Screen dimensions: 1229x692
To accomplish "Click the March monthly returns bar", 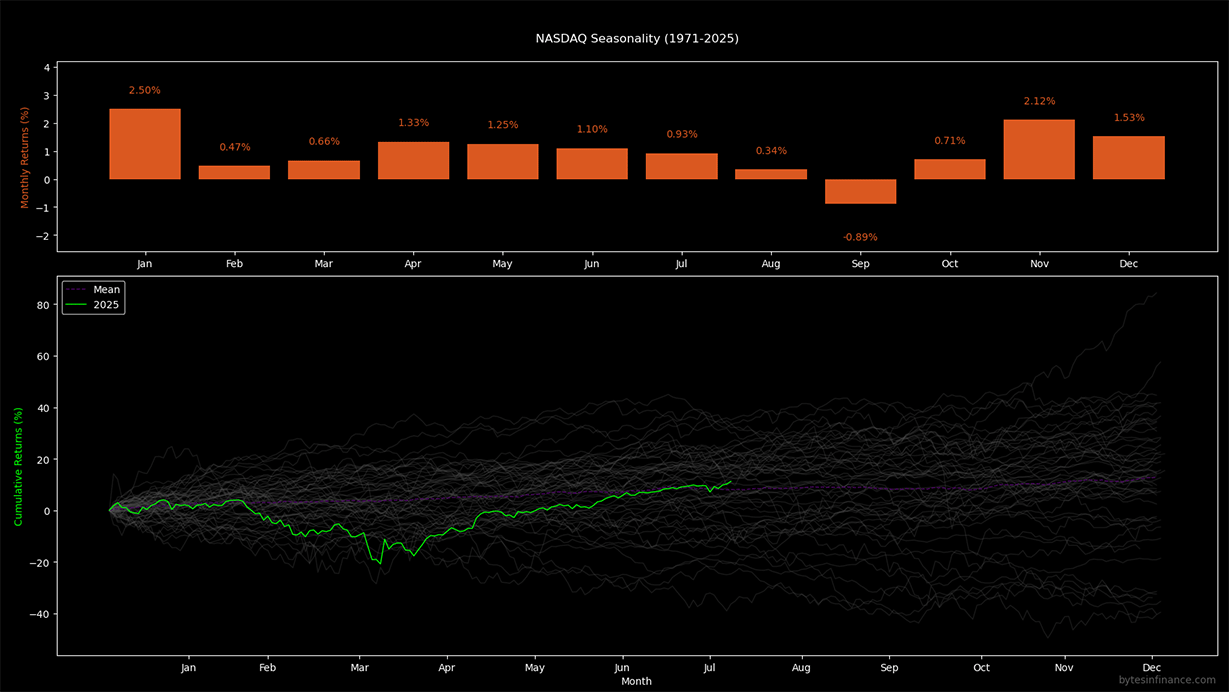I will (324, 170).
